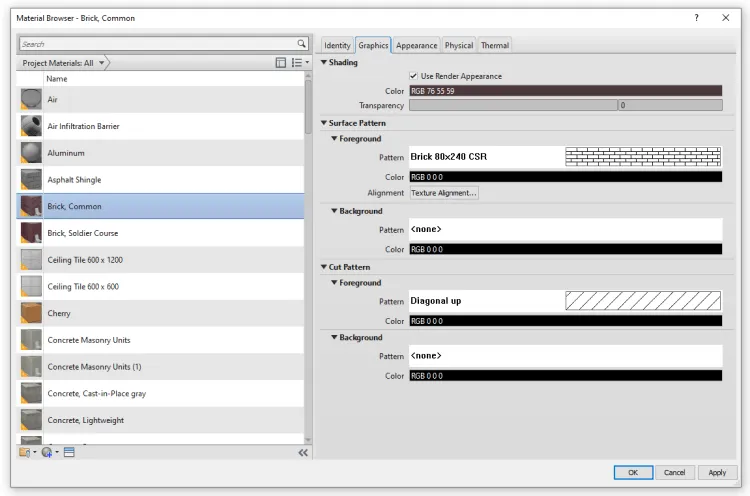
Task: Collapse the Cut Pattern Background group
Action: [334, 337]
